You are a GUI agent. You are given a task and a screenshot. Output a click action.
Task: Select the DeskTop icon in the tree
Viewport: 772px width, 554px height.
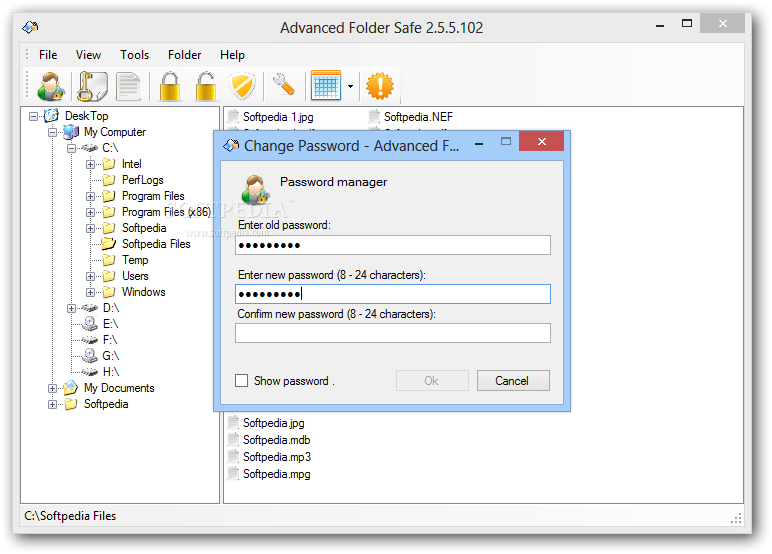(51, 116)
